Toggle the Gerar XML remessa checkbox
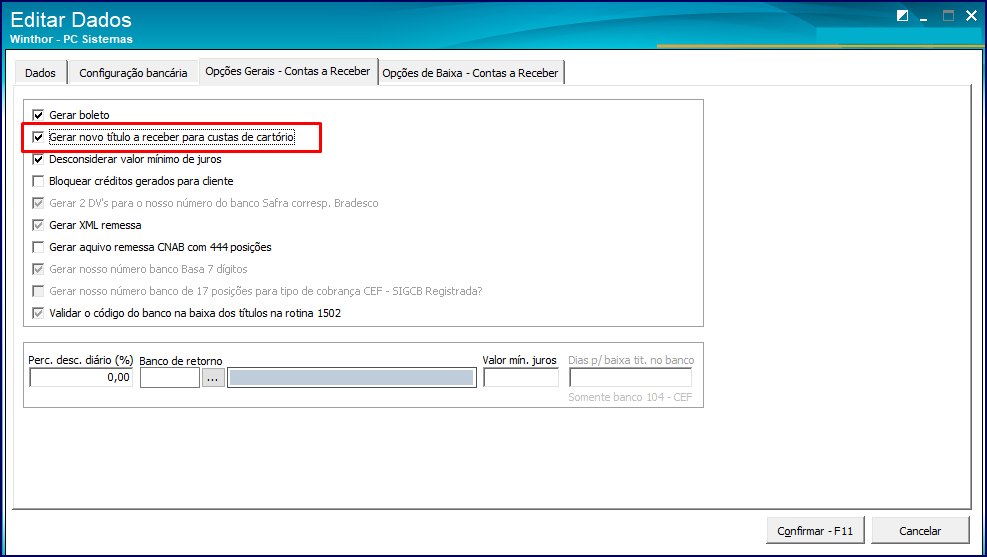Screen dimensions: 987x557 [38, 225]
